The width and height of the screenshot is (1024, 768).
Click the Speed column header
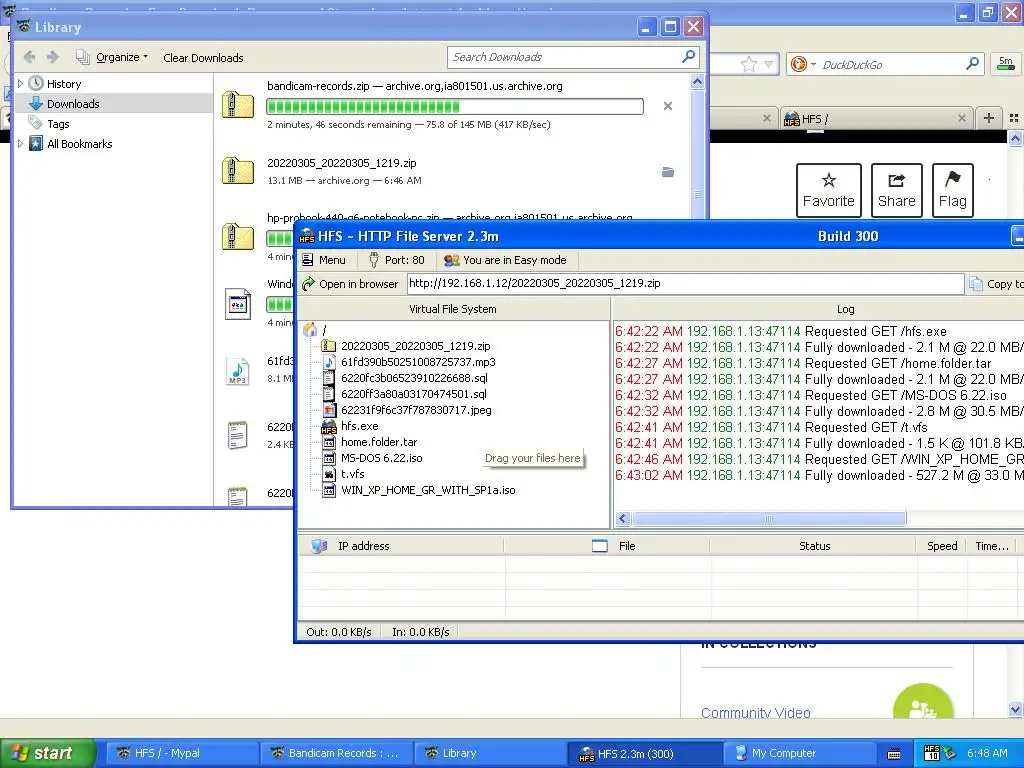[x=942, y=546]
